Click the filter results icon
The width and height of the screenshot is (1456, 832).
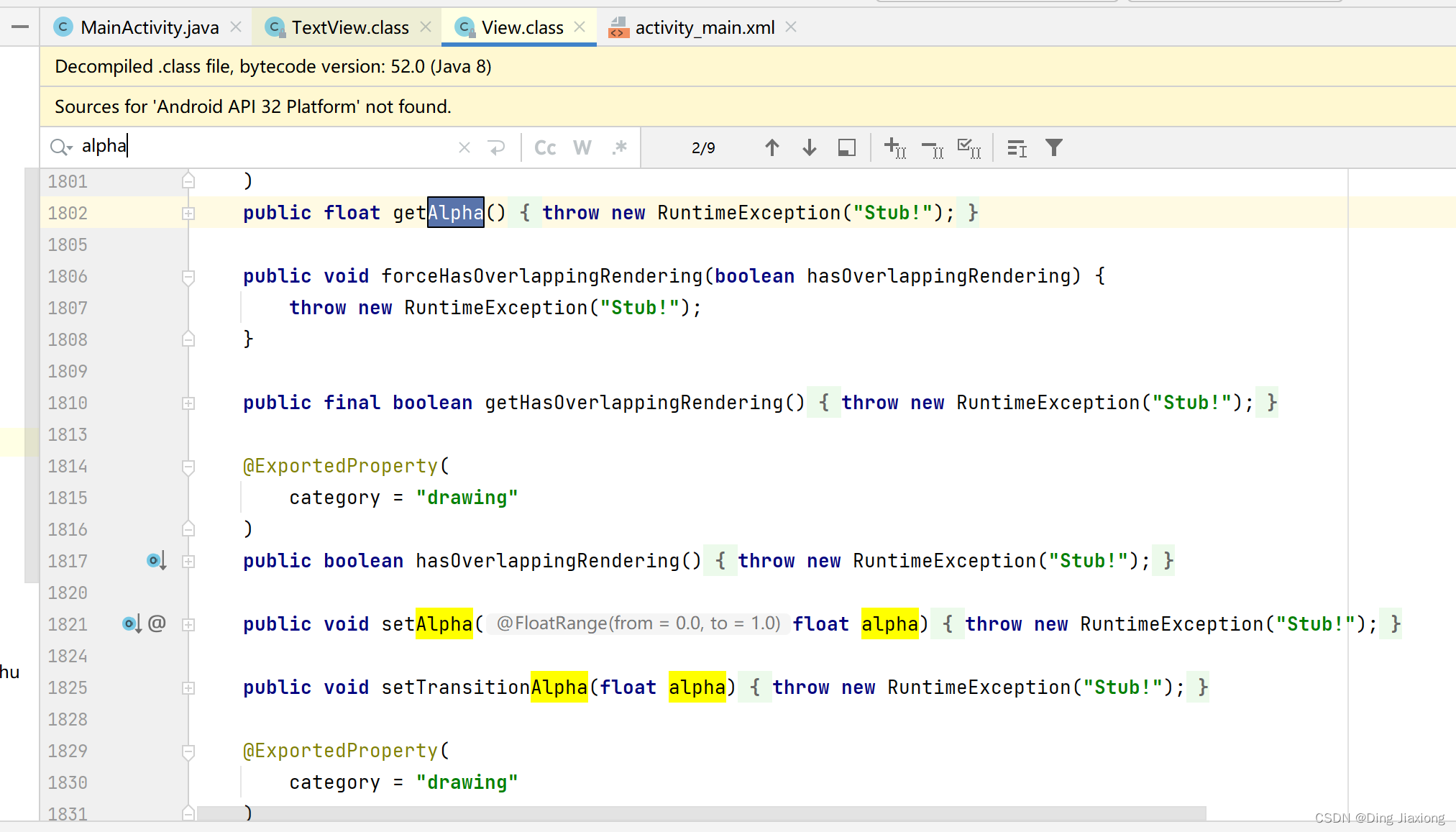(x=1054, y=147)
